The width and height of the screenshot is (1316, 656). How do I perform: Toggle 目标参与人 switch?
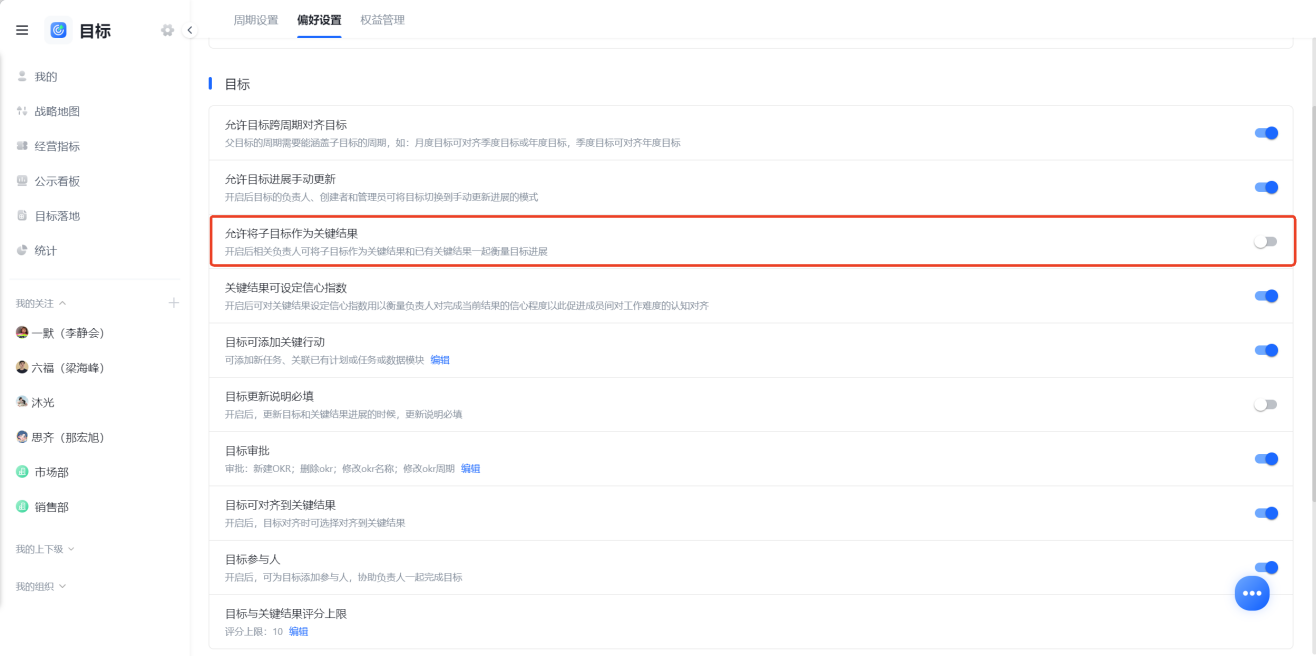pyautogui.click(x=1266, y=567)
